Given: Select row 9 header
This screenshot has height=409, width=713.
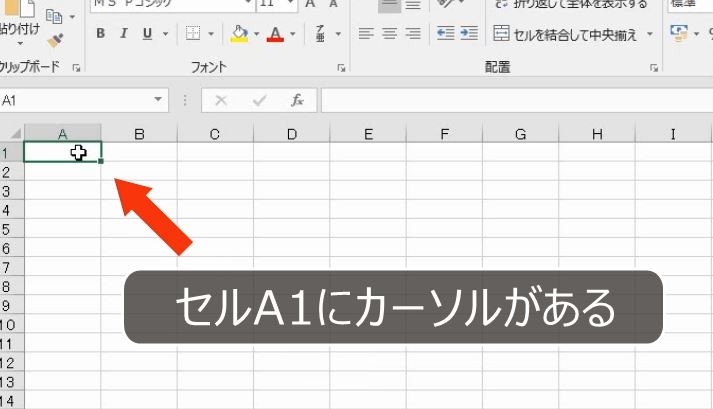Looking at the screenshot, I should (x=11, y=306).
